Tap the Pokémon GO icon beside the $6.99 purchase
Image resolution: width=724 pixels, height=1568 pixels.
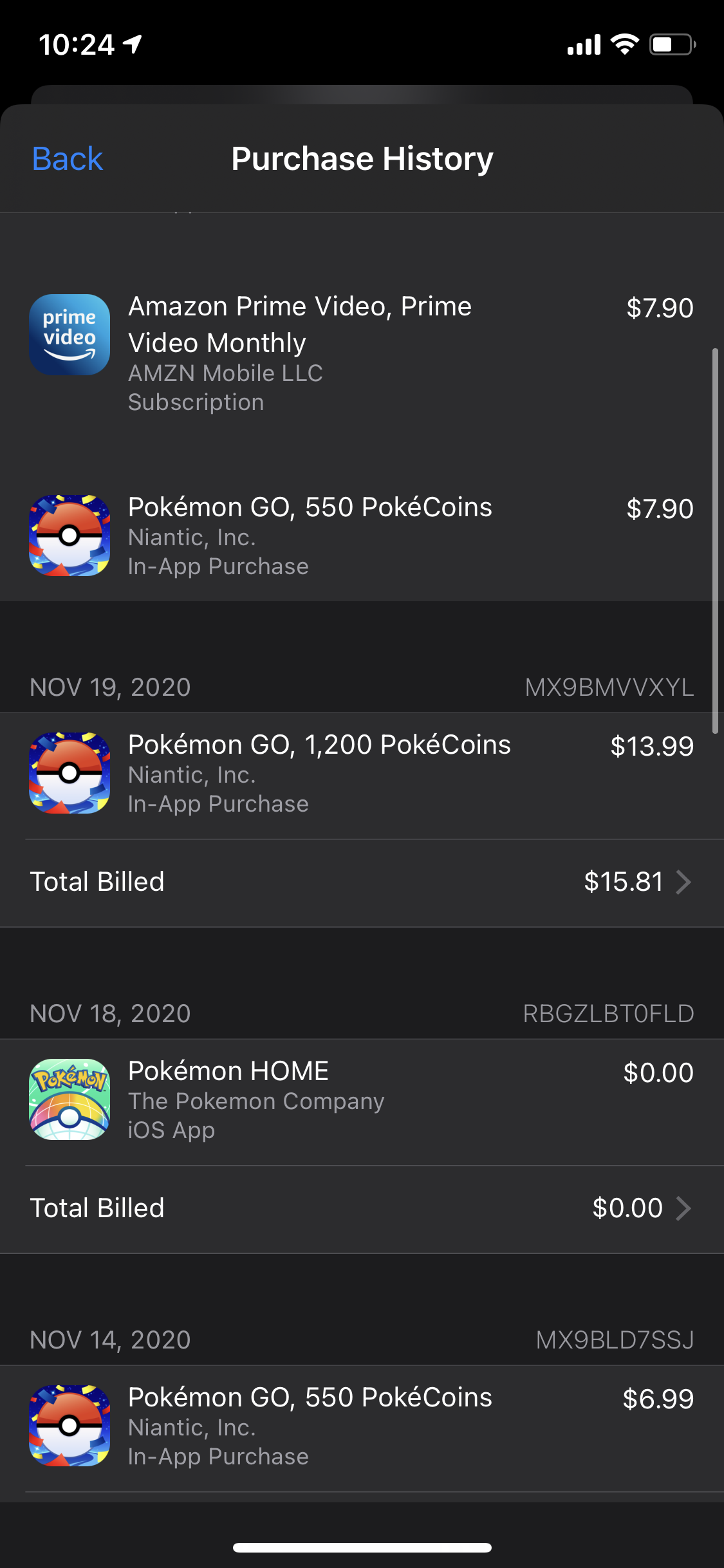70,1426
